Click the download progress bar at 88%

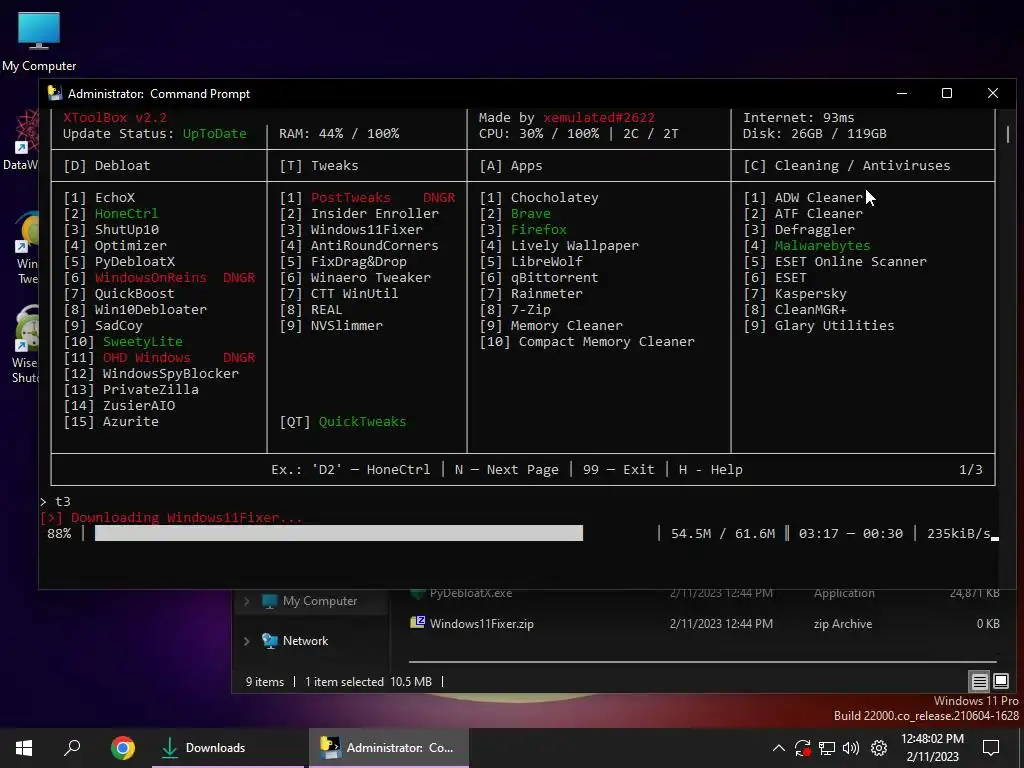click(338, 534)
